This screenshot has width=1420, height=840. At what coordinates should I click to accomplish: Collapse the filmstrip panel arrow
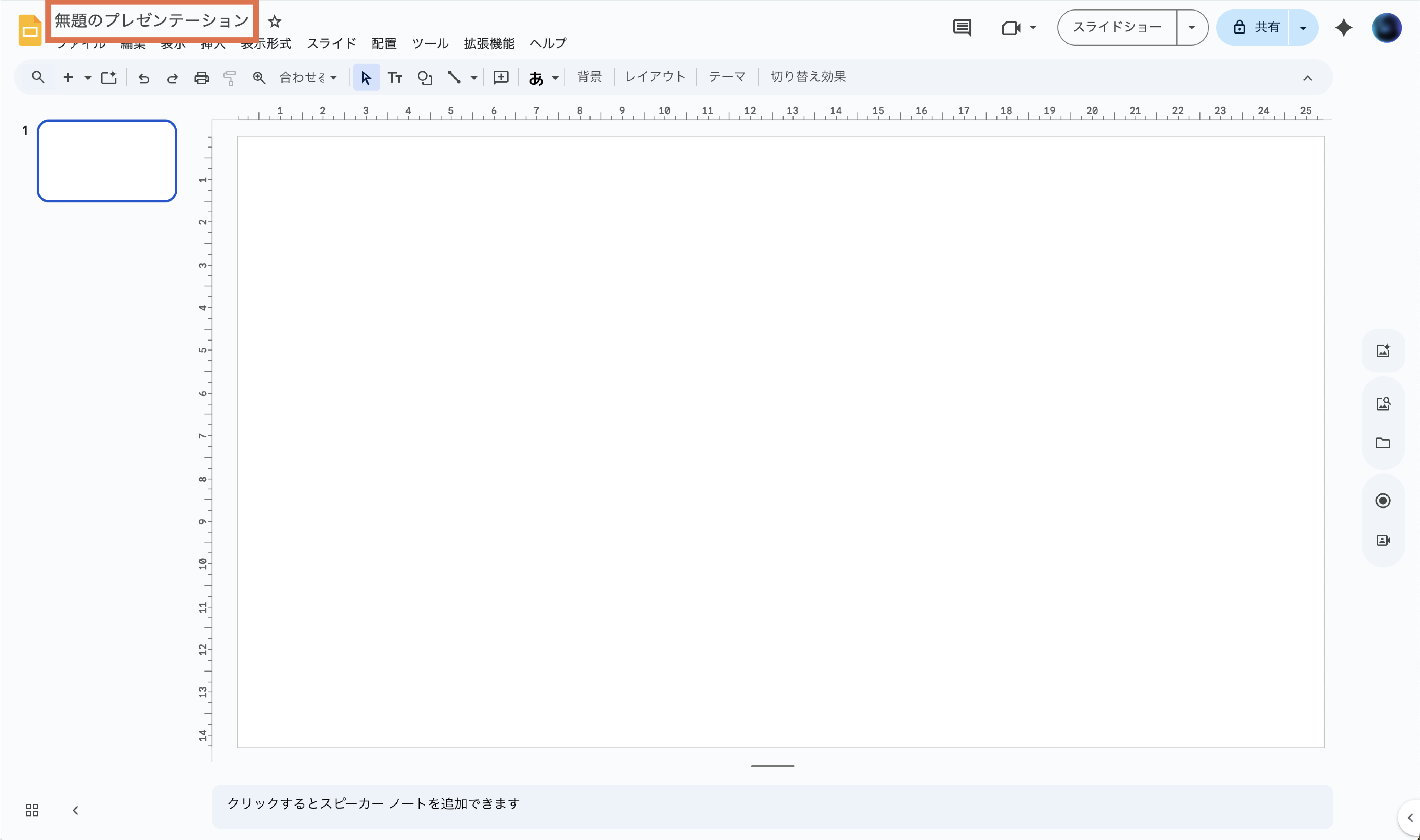[75, 810]
